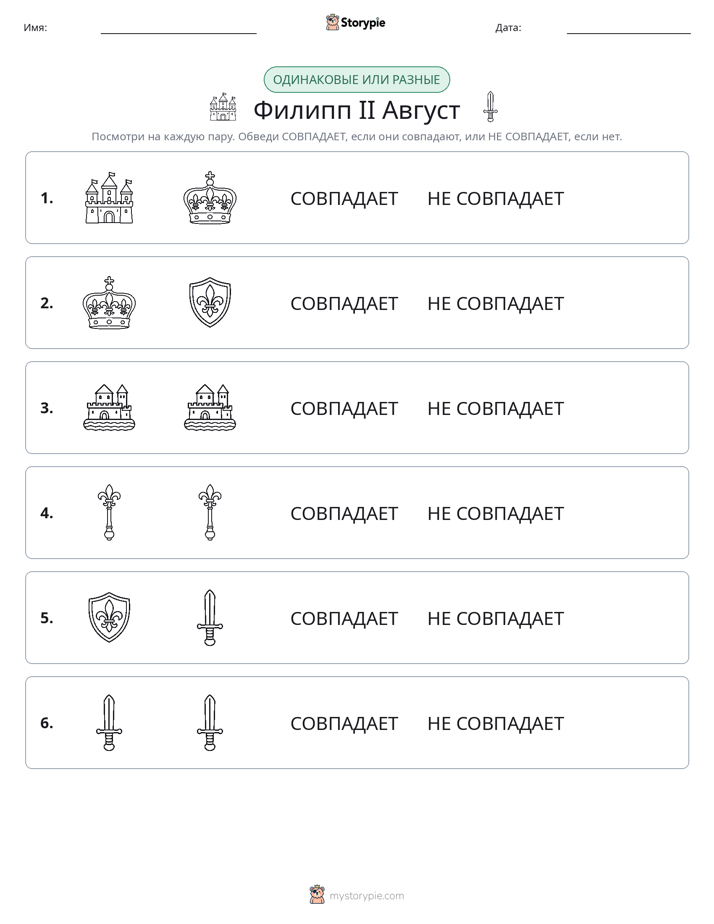
Task: Select СОВПАДАЕТ for row 3
Action: [344, 408]
